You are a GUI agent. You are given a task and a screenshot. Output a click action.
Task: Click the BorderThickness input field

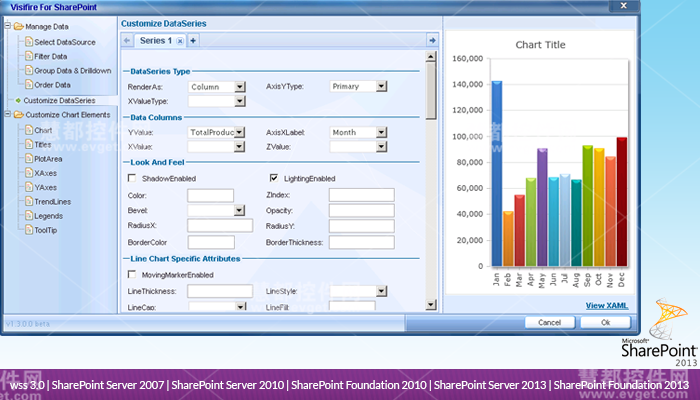point(362,242)
